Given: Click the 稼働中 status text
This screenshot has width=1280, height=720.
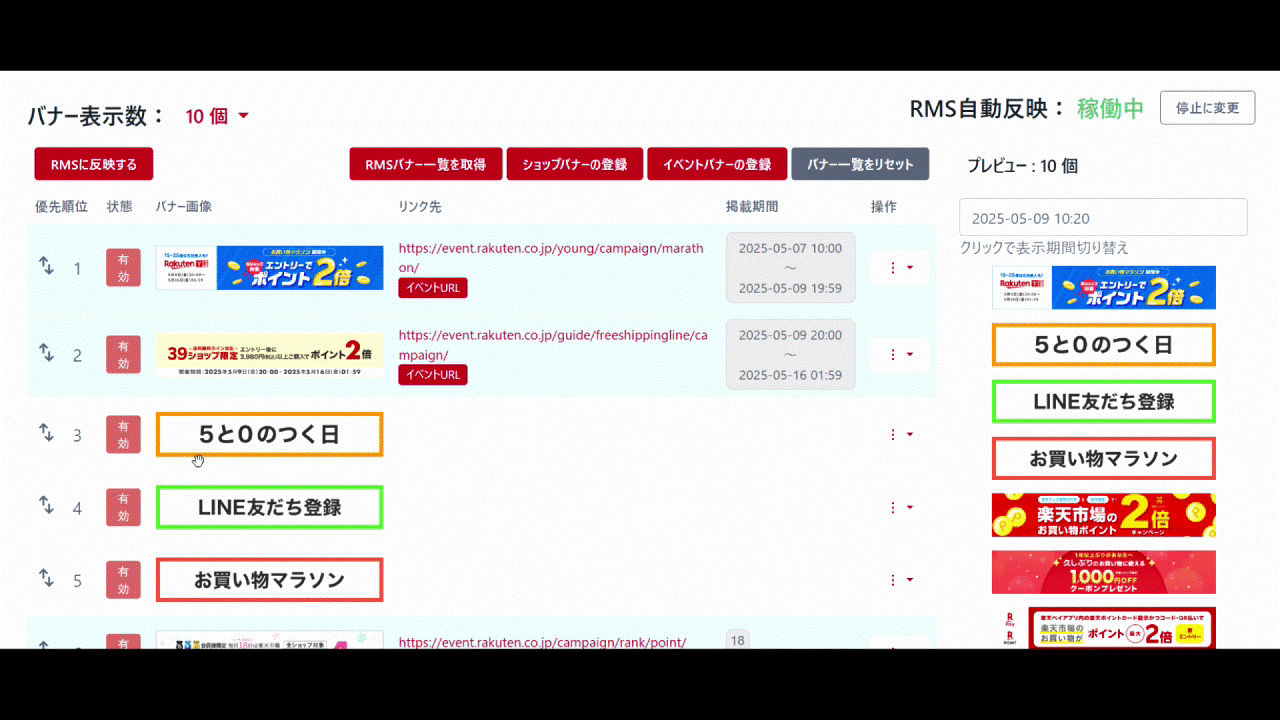Looking at the screenshot, I should tap(1110, 109).
